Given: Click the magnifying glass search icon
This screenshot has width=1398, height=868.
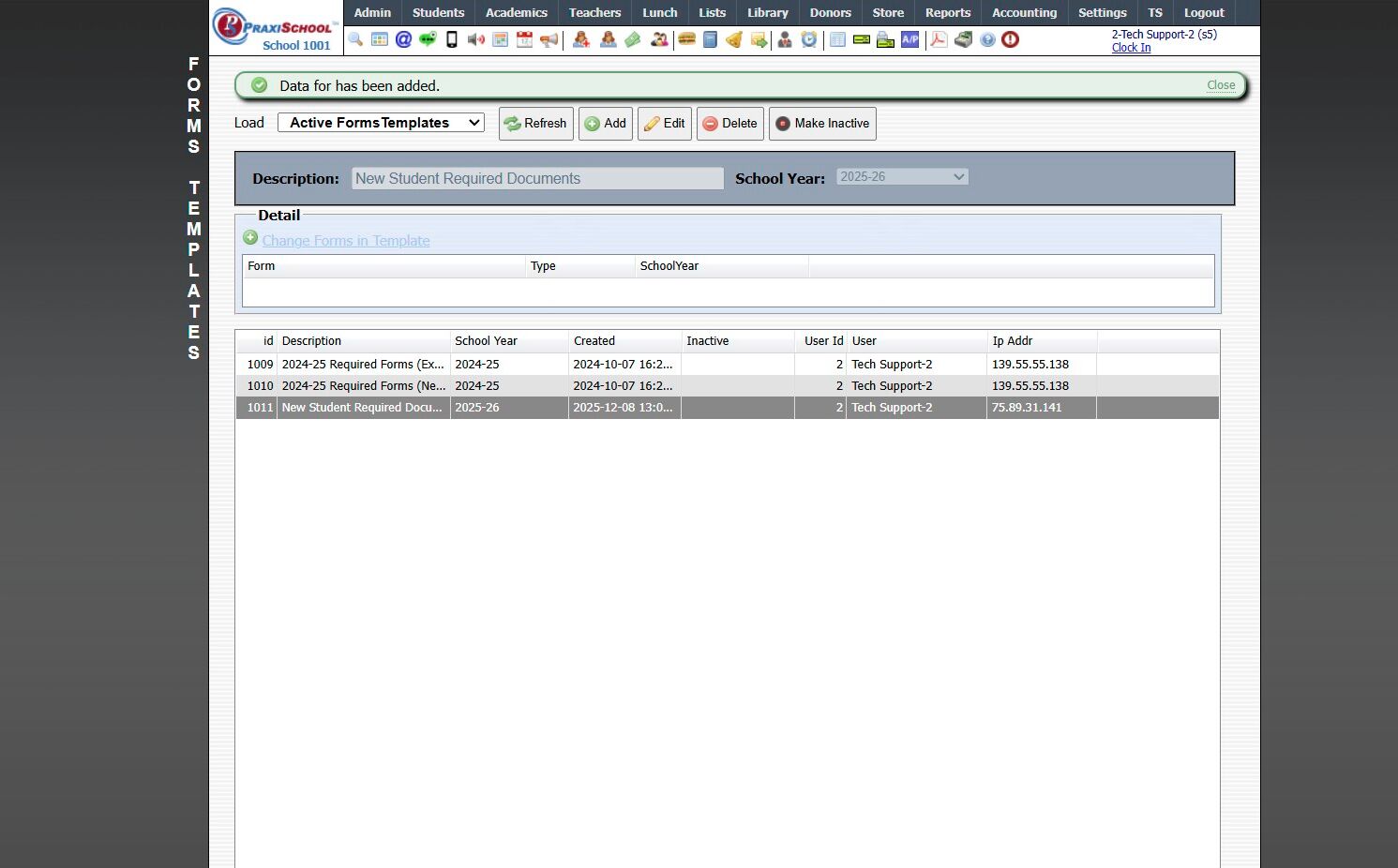Looking at the screenshot, I should (x=355, y=39).
